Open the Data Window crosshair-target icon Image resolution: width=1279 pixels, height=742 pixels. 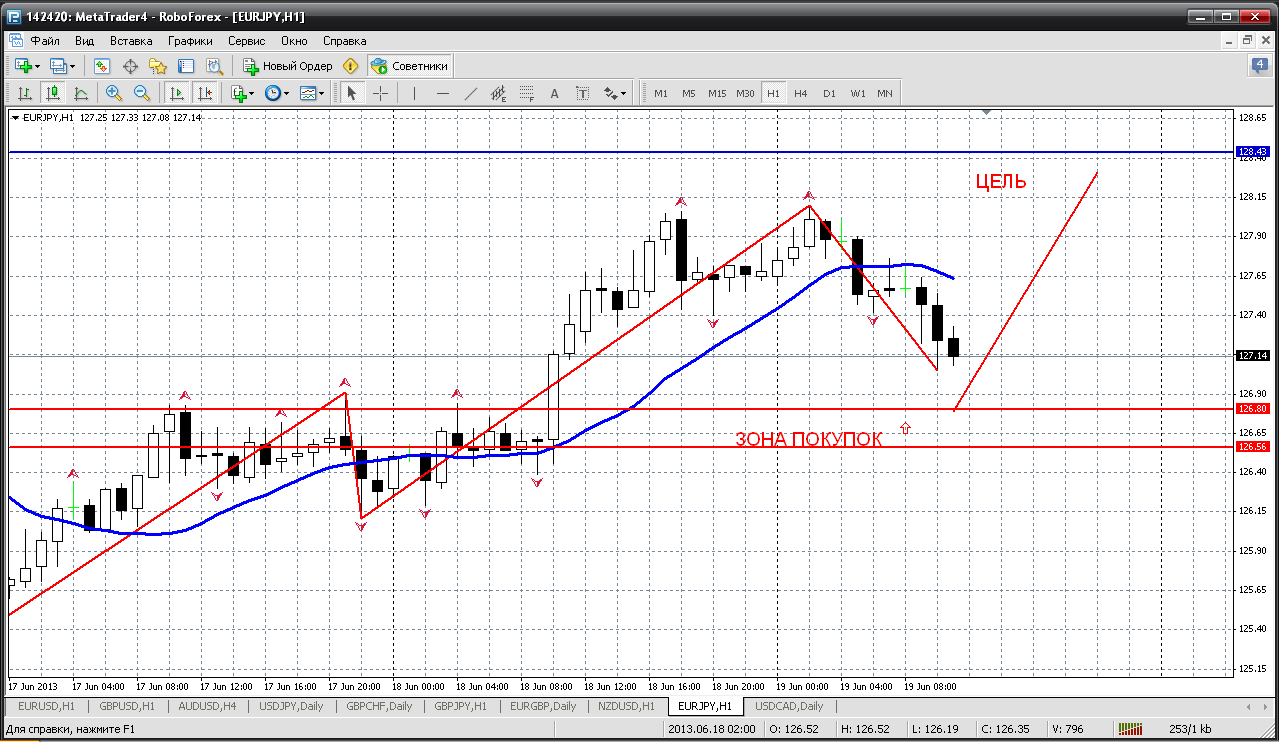pyautogui.click(x=130, y=66)
